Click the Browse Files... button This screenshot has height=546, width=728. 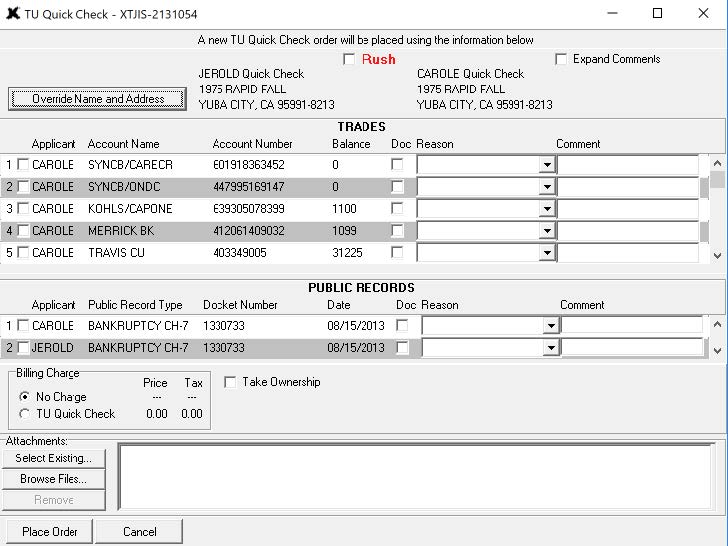(x=54, y=479)
